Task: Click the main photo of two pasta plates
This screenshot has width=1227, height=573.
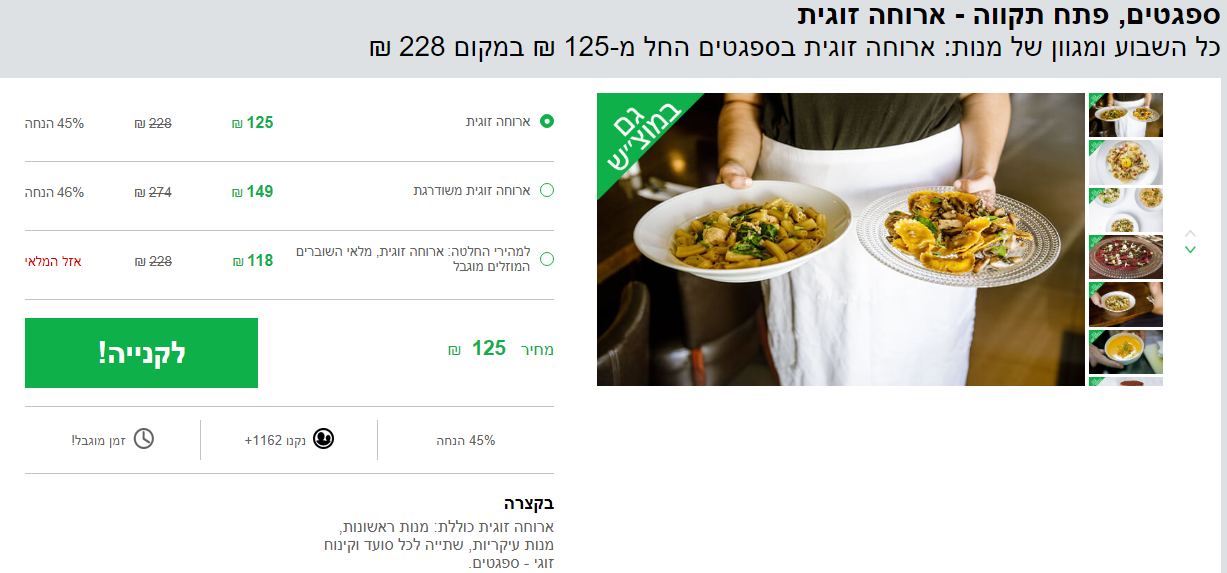Action: coord(841,239)
